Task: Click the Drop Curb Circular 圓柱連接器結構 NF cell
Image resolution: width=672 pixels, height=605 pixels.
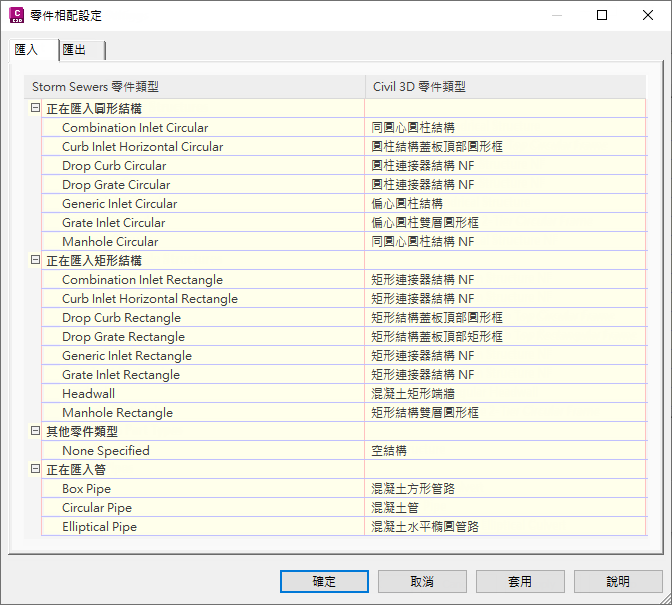Action: point(506,166)
